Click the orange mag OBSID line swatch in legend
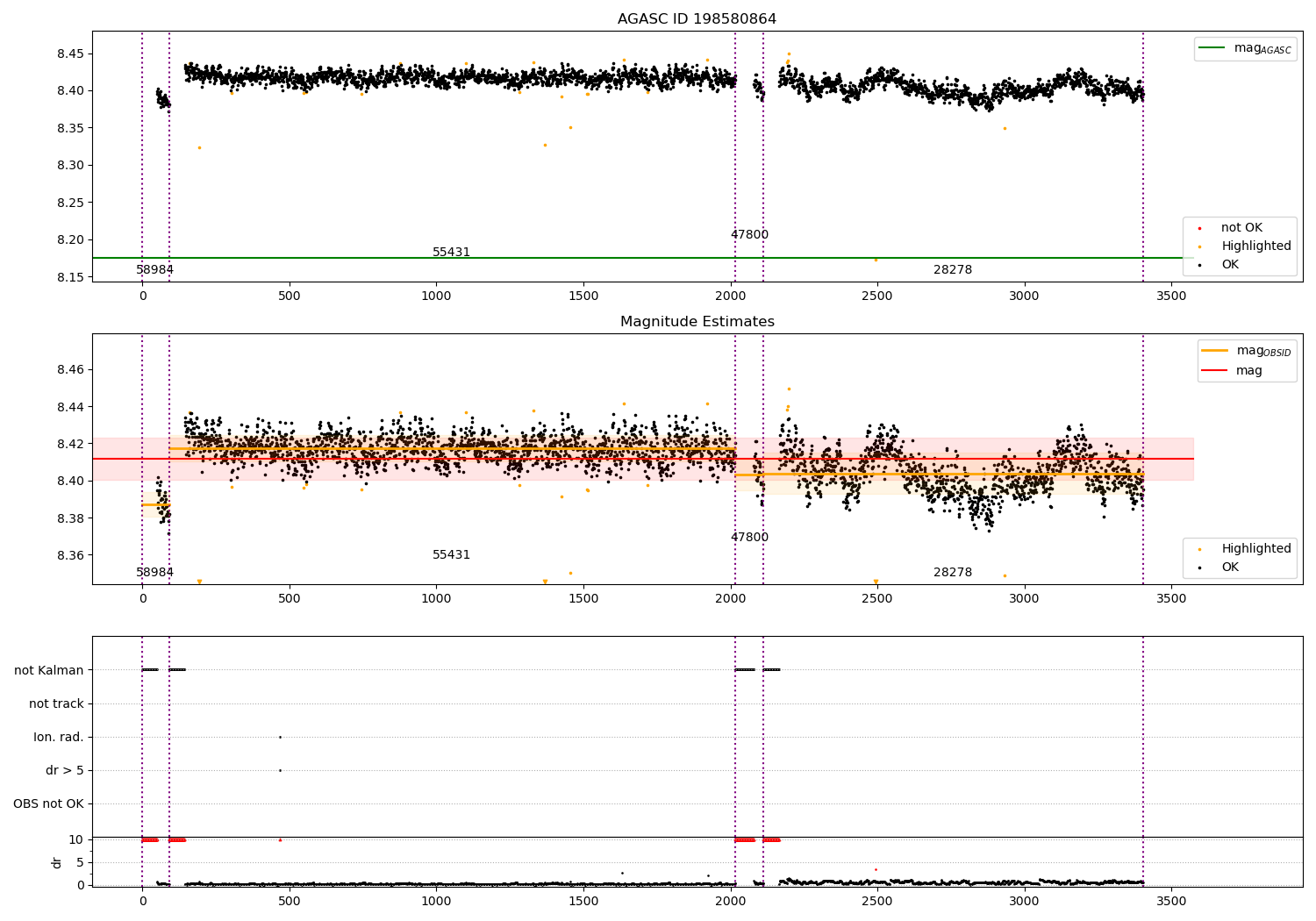Screen dimensions: 1316x921 pos(1215,351)
